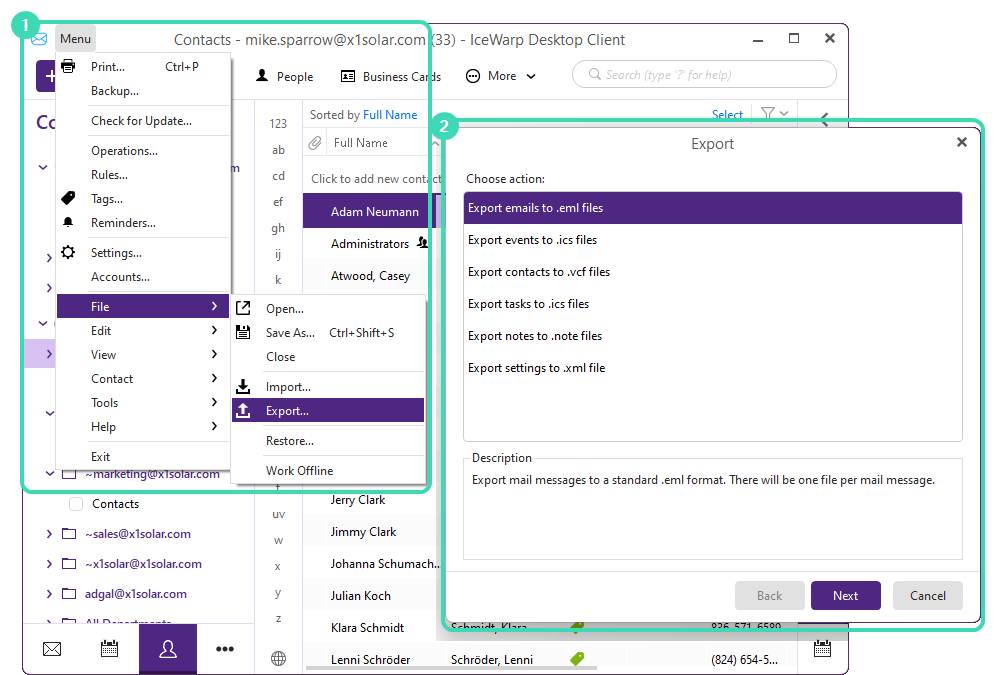Image resolution: width=997 pixels, height=675 pixels.
Task: Expand the ~x1solar@x1solar.com tree node
Action: 49,564
